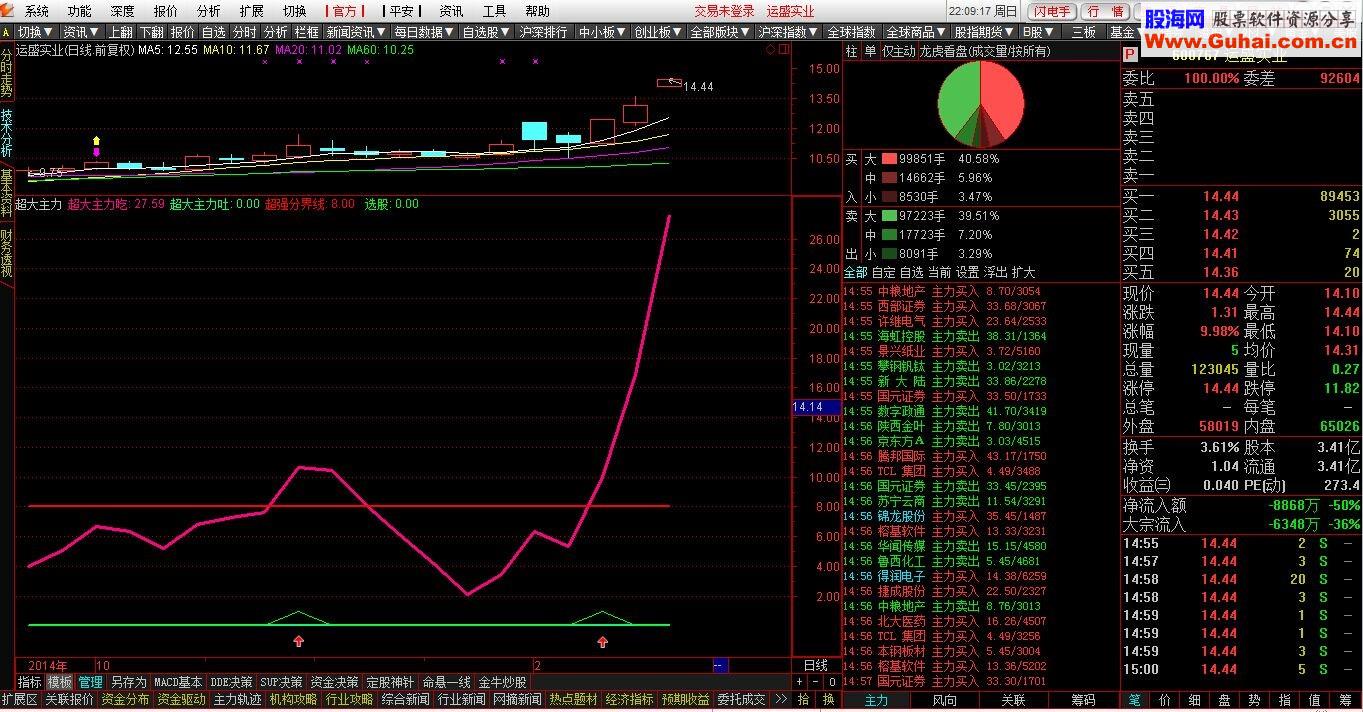Click the 设置 option in 龙虎看盘
The image size is (1363, 712).
pos(968,272)
